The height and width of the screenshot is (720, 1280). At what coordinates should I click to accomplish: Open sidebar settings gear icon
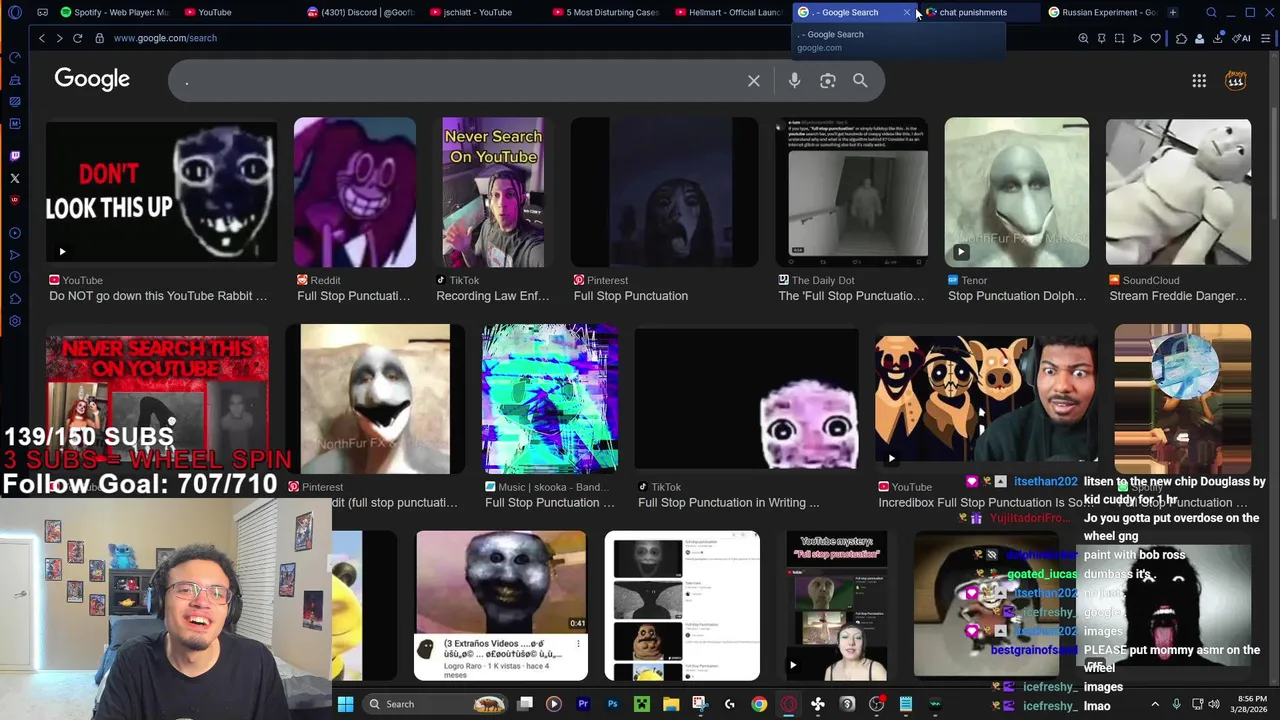click(x=14, y=321)
